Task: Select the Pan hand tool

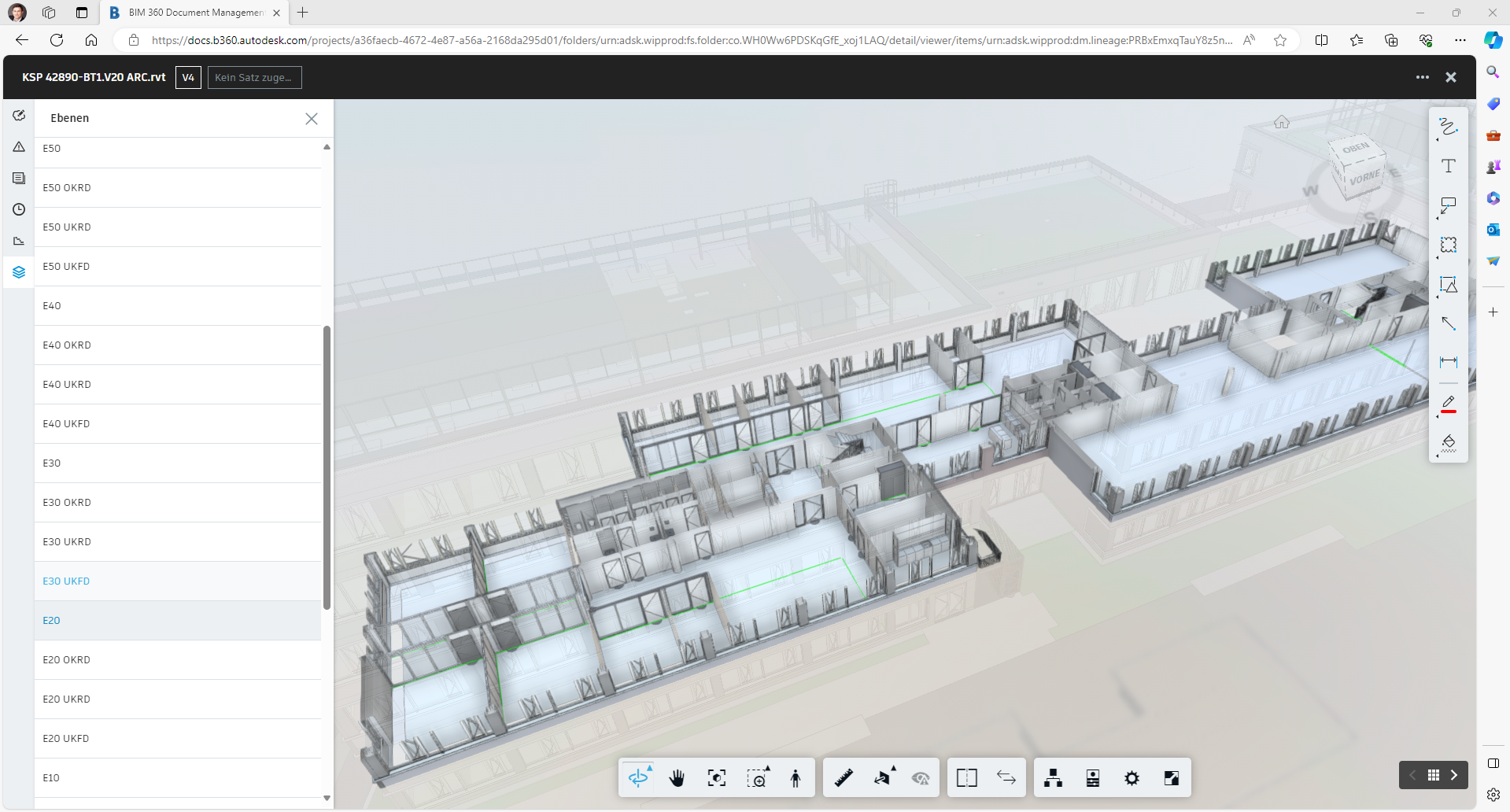Action: (x=677, y=778)
